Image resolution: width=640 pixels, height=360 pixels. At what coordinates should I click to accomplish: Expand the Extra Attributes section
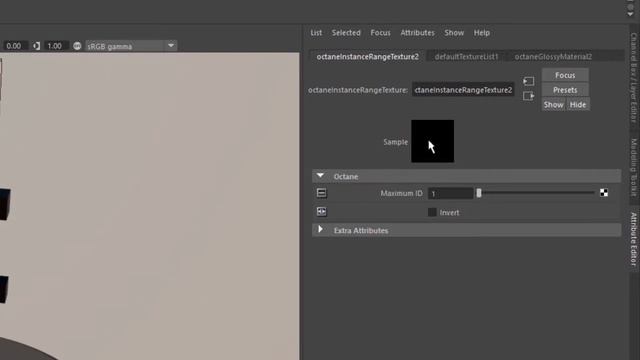(320, 230)
